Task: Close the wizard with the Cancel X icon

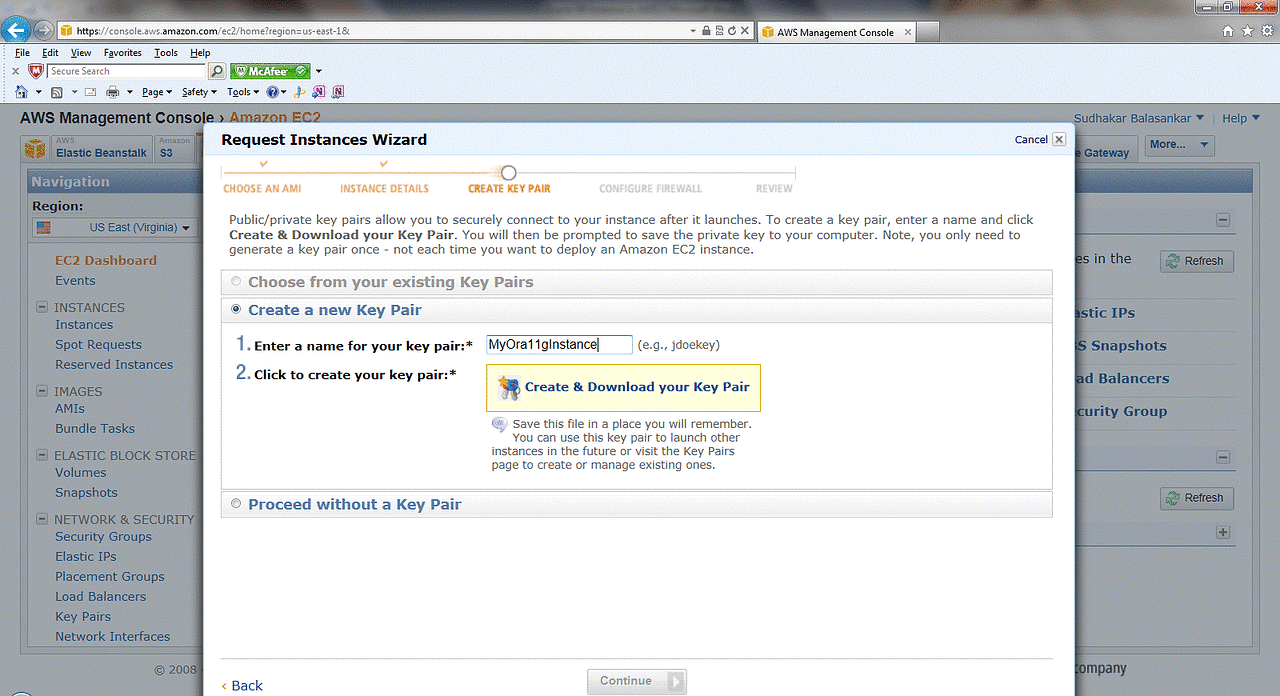Action: pos(1059,139)
